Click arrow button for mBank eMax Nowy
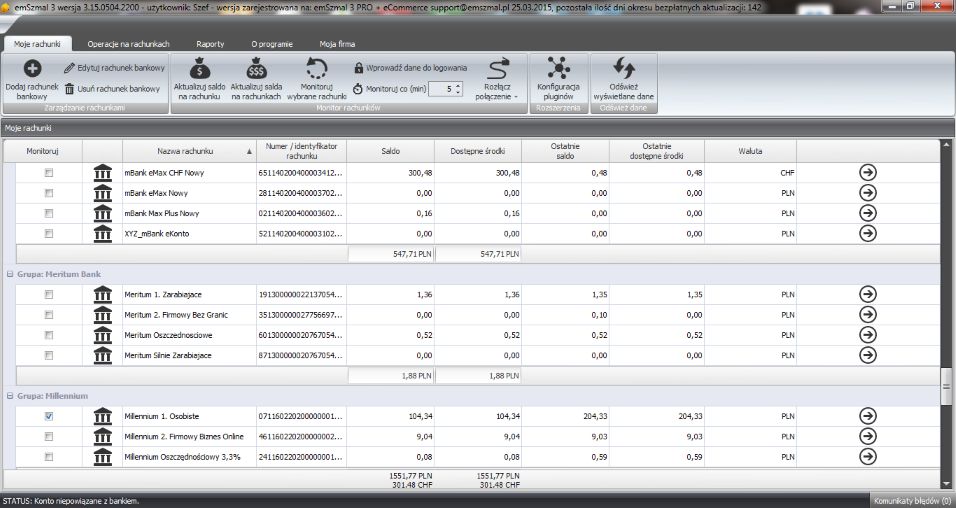The width and height of the screenshot is (956, 508). point(868,193)
